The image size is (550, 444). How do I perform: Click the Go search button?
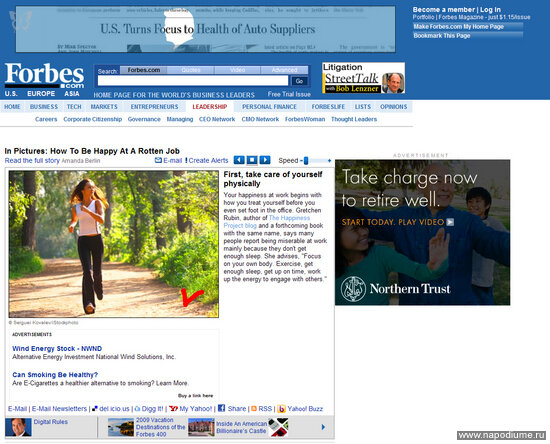(x=299, y=81)
